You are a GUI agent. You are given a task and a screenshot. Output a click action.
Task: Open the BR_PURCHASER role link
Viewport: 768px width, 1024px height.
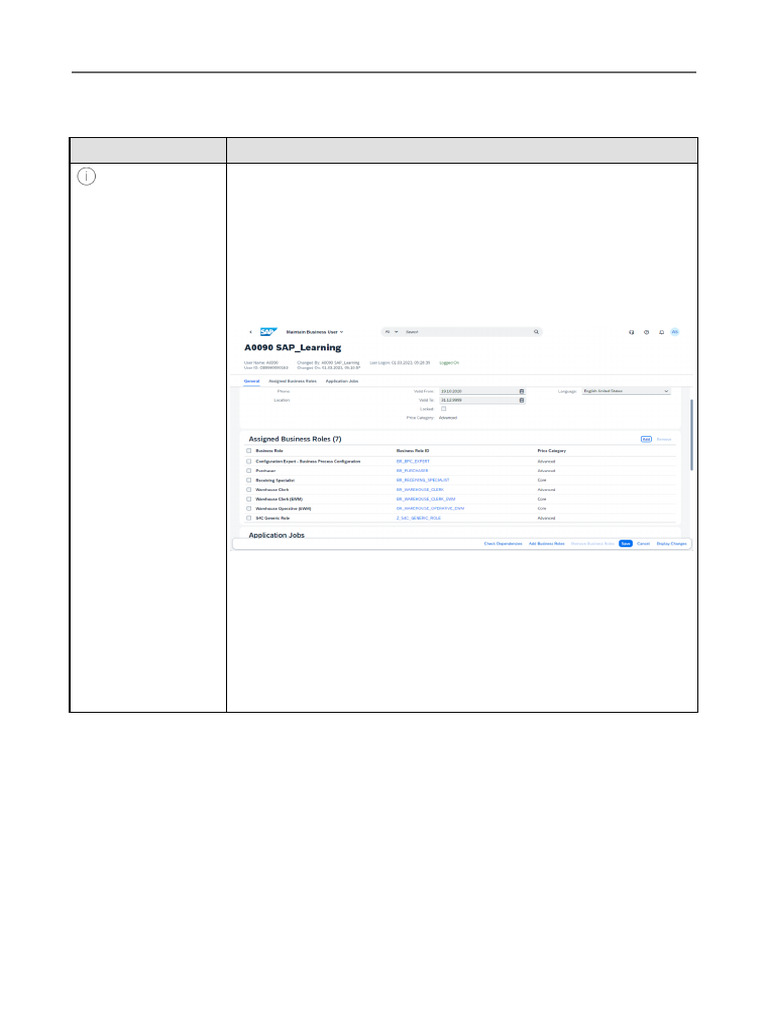(x=412, y=471)
